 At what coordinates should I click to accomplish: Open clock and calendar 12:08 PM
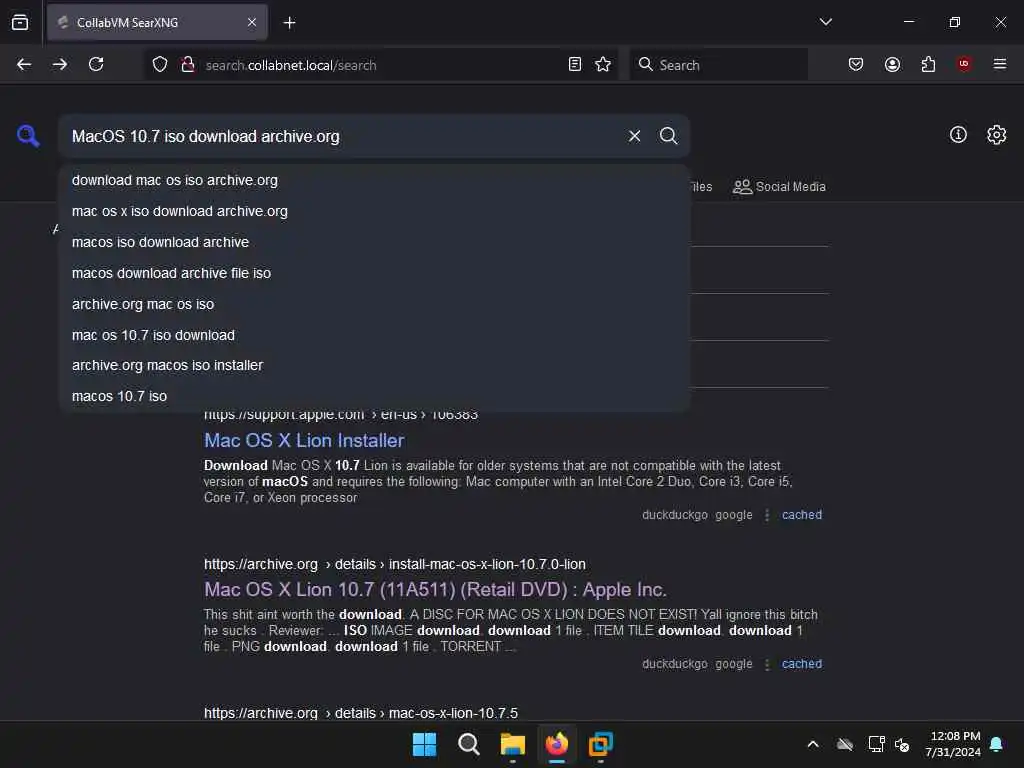[954, 744]
